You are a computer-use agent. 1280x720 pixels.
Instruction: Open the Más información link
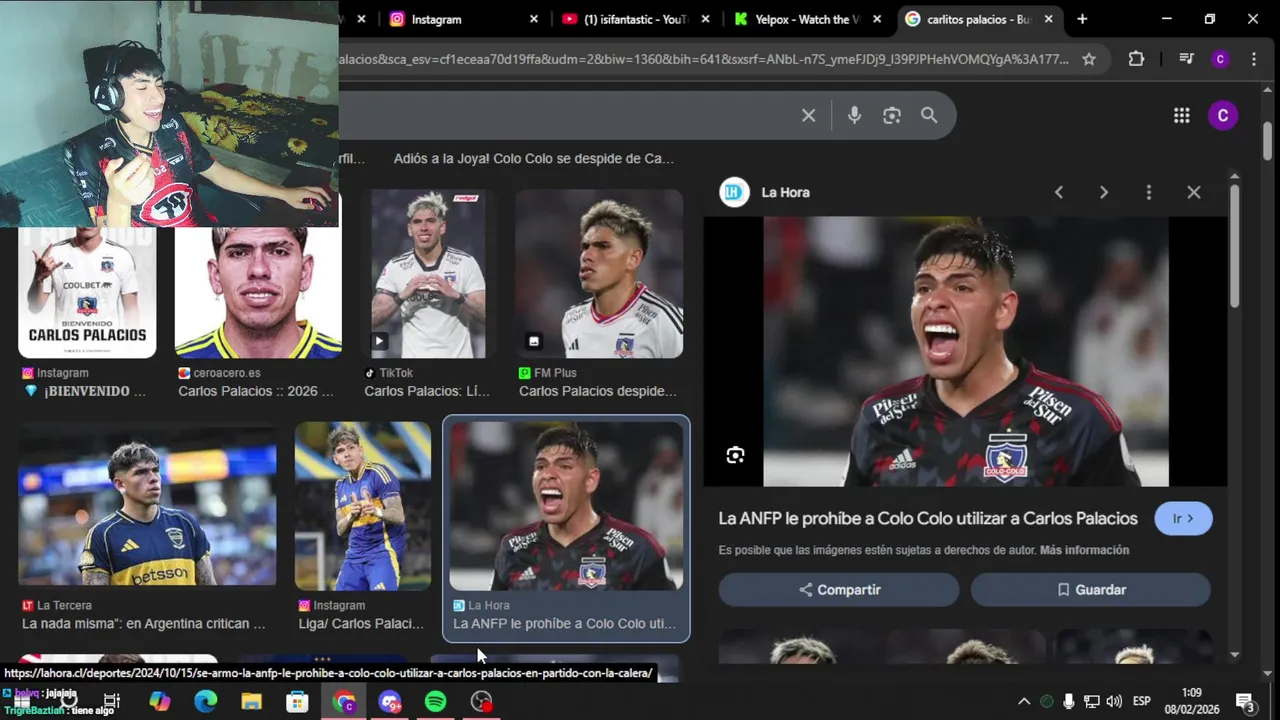(x=1084, y=550)
